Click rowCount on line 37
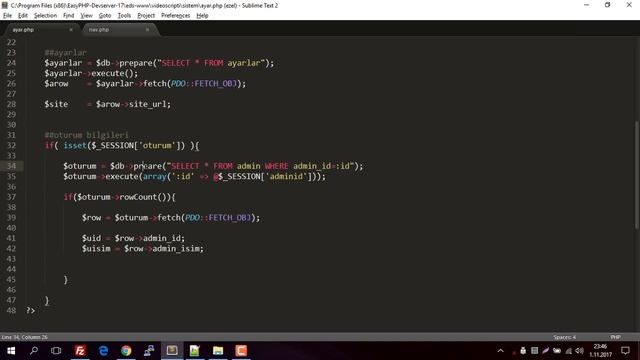Screen dimensions: 640x360 [x=138, y=197]
